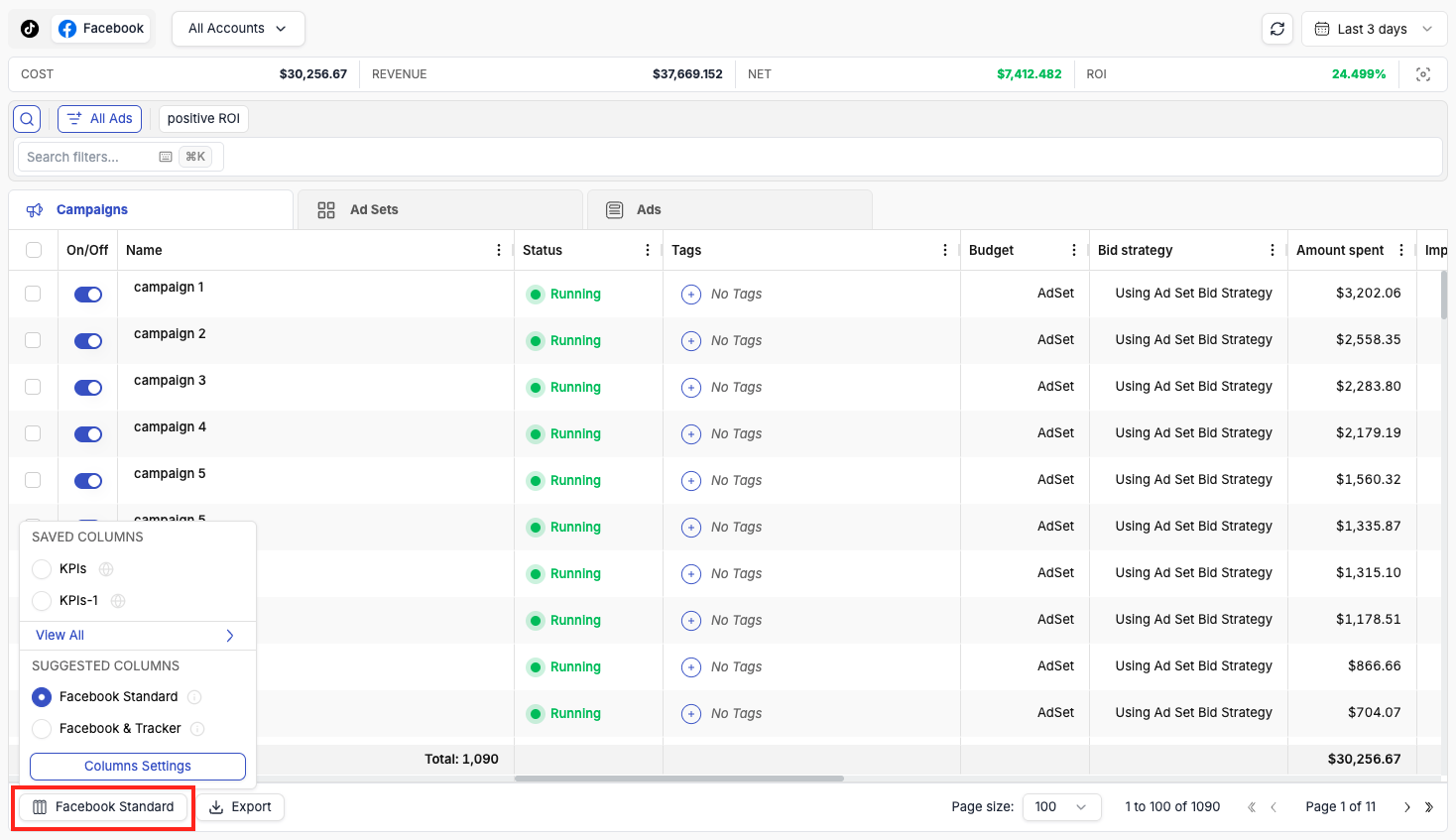The width and height of the screenshot is (1456, 840).
Task: Go to the last page arrow
Action: (x=1429, y=807)
